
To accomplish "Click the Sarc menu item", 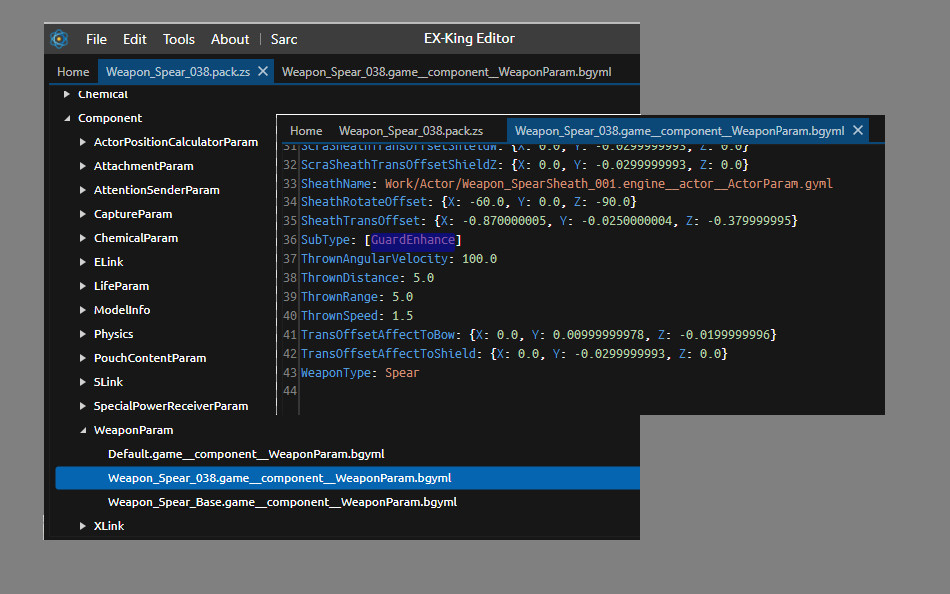I will coord(284,39).
